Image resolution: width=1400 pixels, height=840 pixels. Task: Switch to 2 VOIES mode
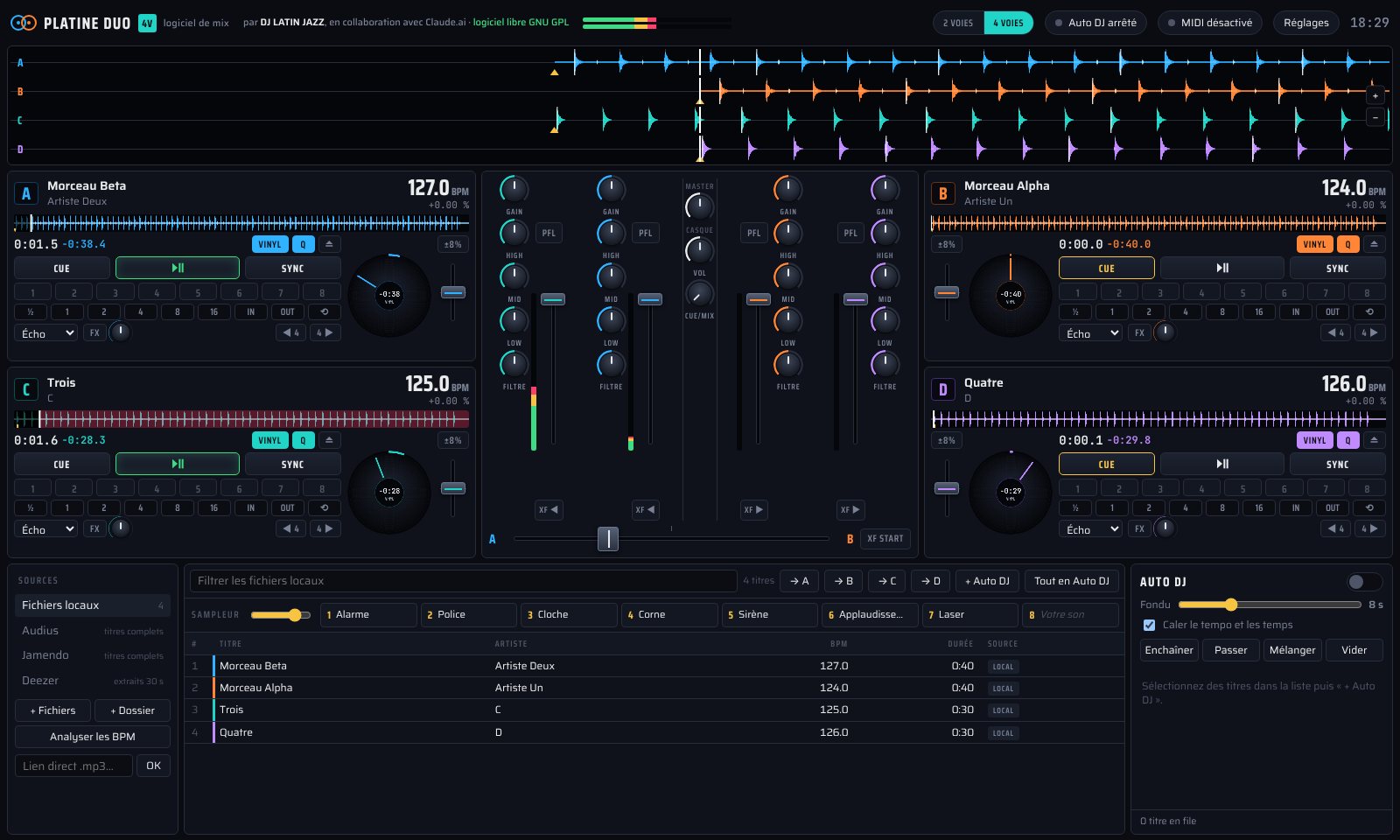pos(958,23)
